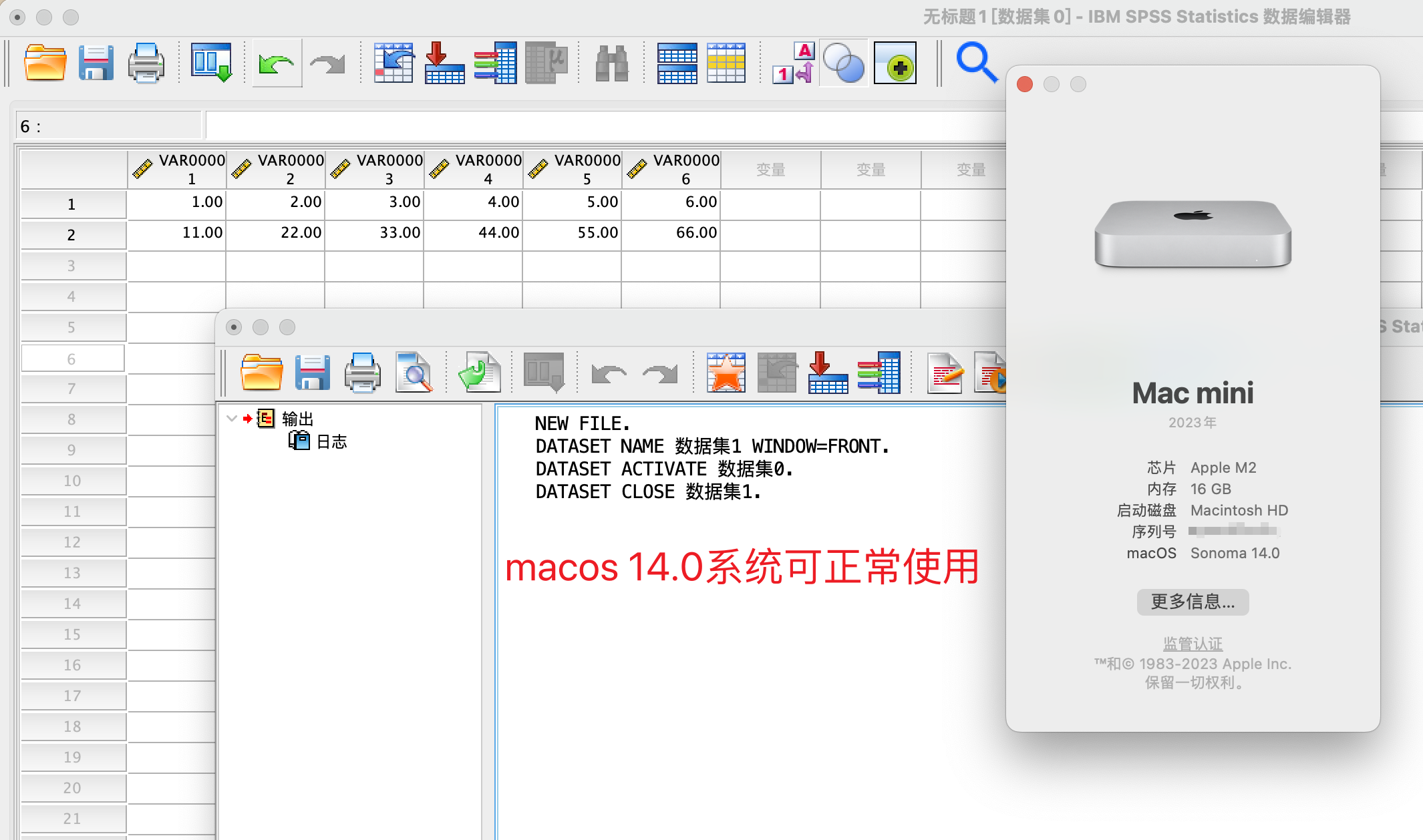Print preview icon in Viewer toolbar

coord(414,372)
